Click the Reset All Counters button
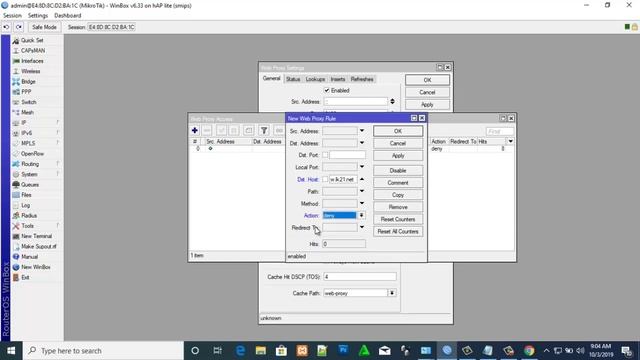 398,231
